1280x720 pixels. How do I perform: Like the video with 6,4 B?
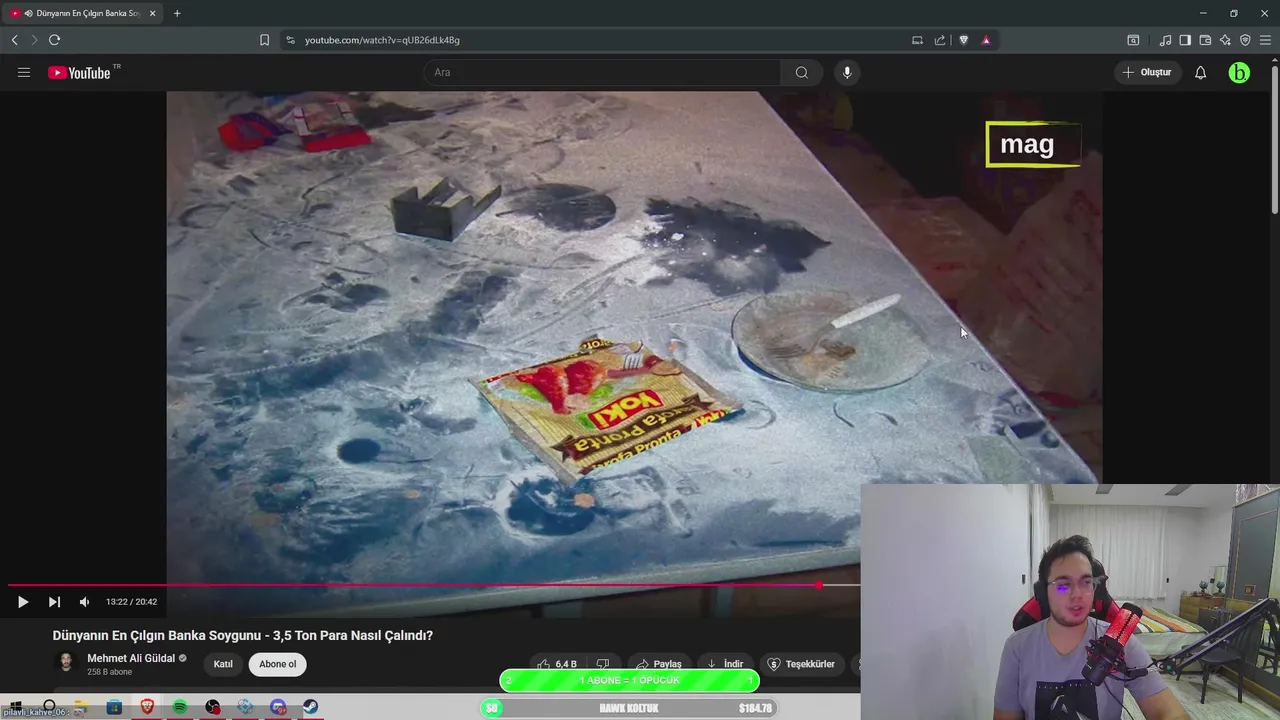pos(556,664)
